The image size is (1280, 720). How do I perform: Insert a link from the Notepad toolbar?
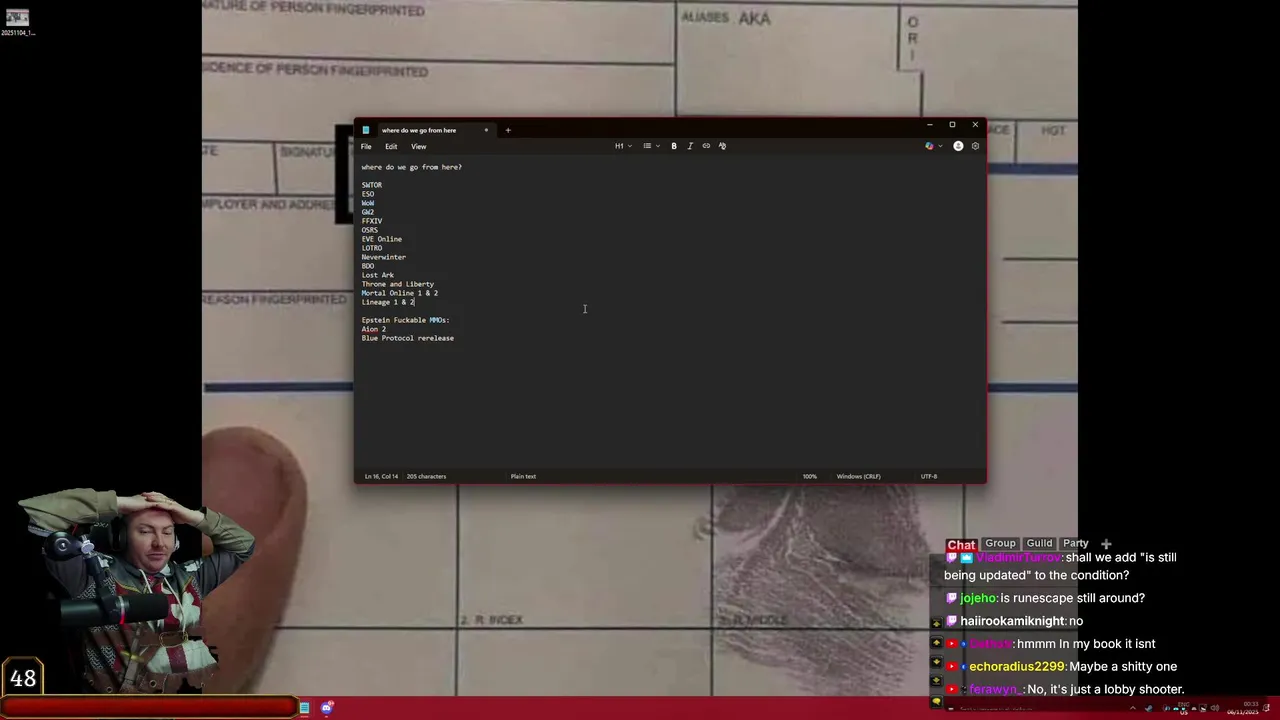(706, 146)
